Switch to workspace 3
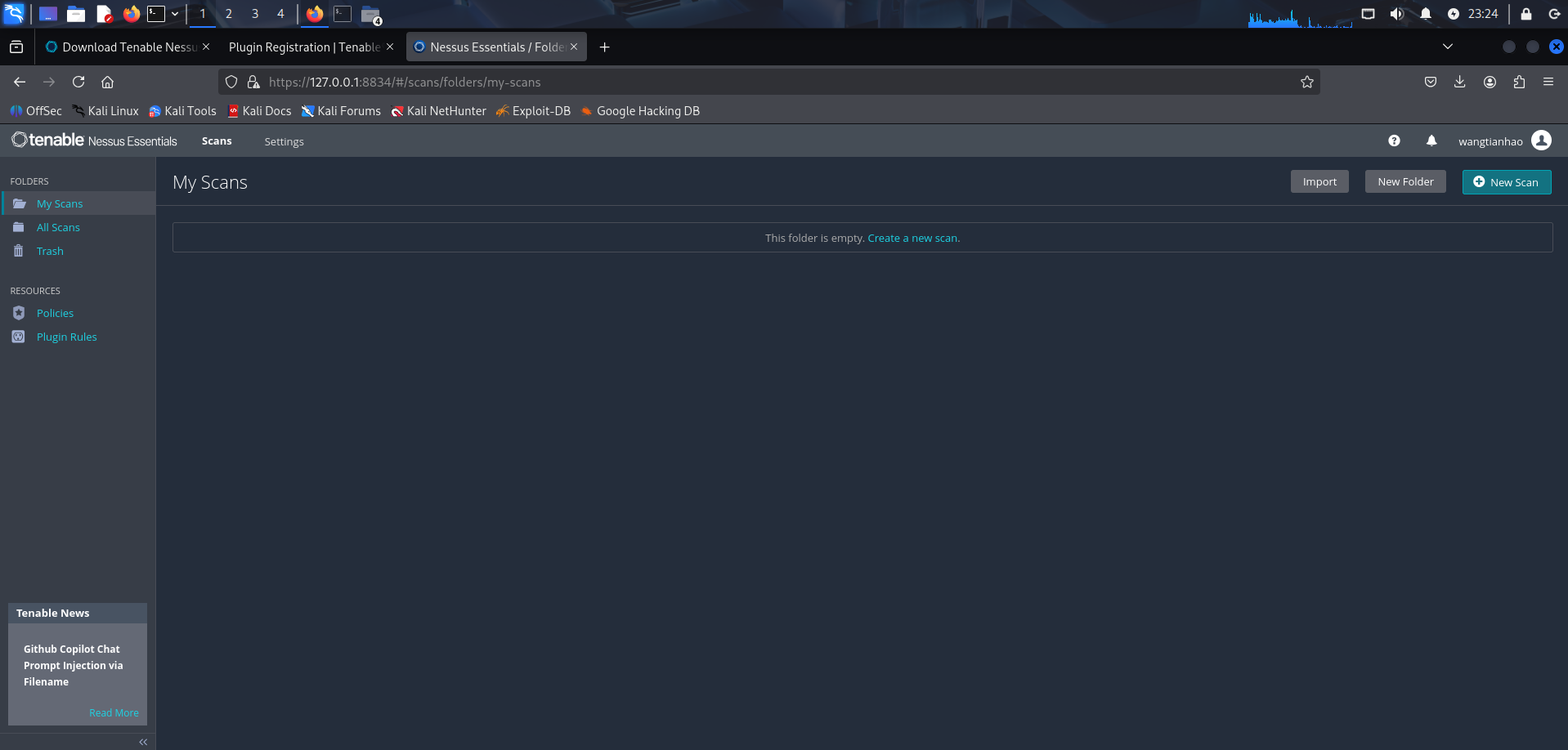1568x750 pixels. coord(255,14)
